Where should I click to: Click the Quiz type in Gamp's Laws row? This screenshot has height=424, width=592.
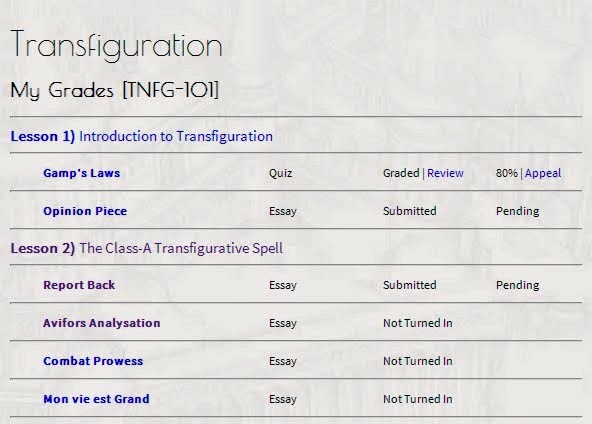coord(281,173)
